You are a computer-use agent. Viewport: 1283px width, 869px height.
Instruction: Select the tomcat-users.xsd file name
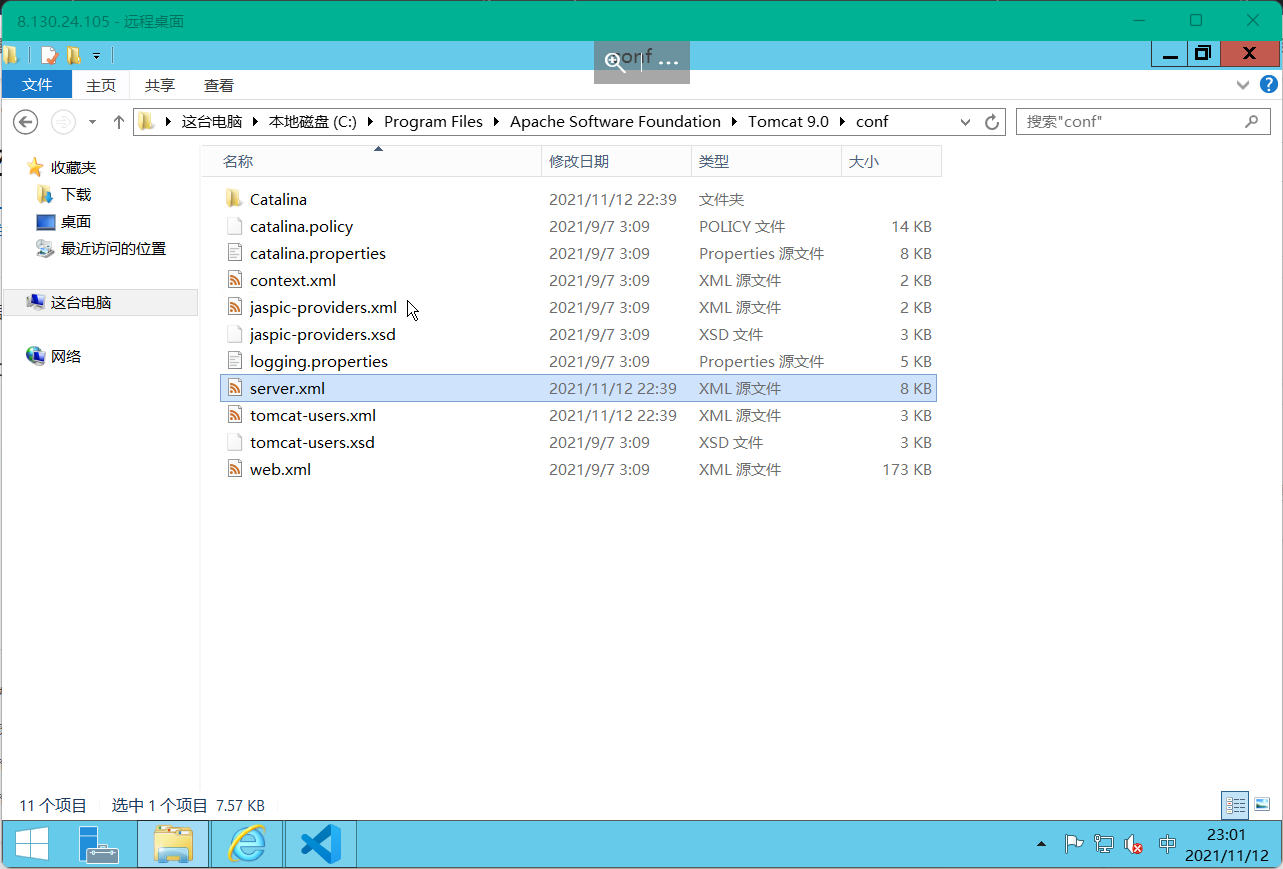click(x=312, y=442)
